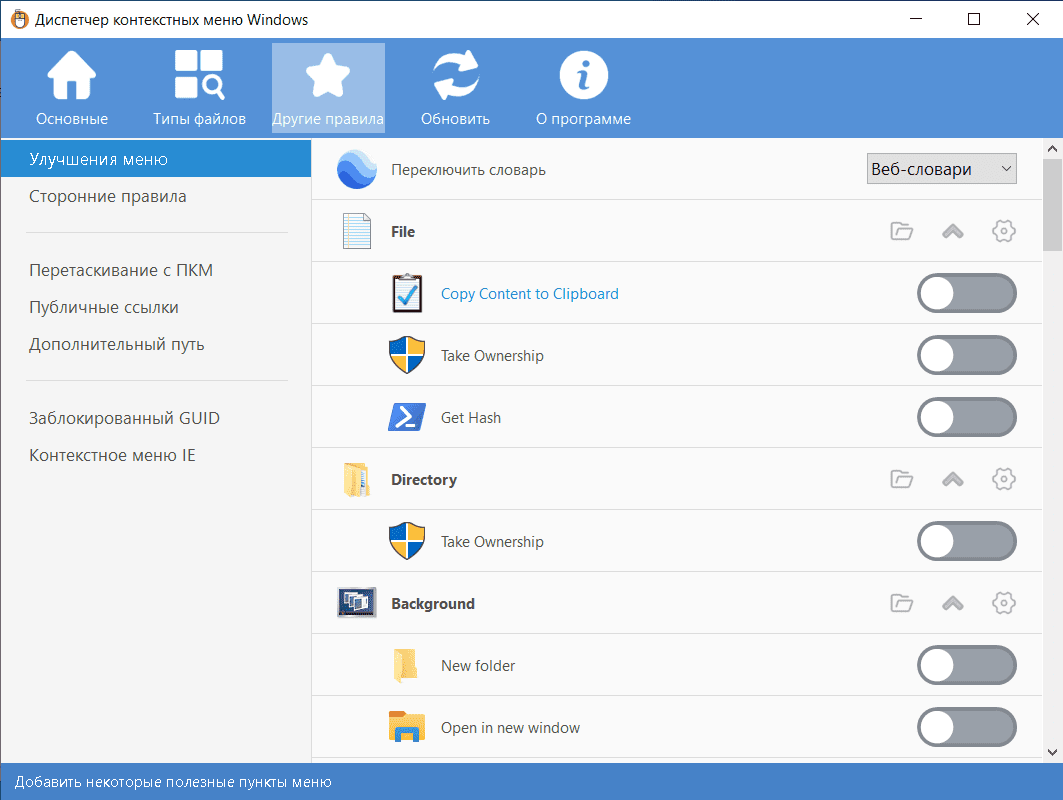Viewport: 1063px width, 800px height.
Task: Enable Copy Content to Clipboard toggle
Action: (967, 294)
